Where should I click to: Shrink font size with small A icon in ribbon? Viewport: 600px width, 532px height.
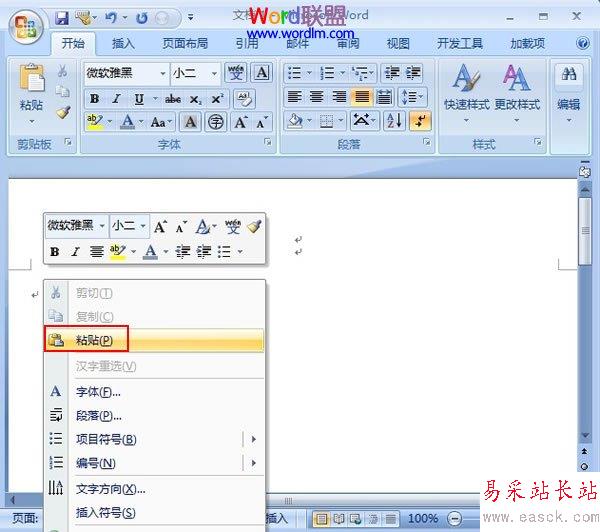tap(262, 122)
